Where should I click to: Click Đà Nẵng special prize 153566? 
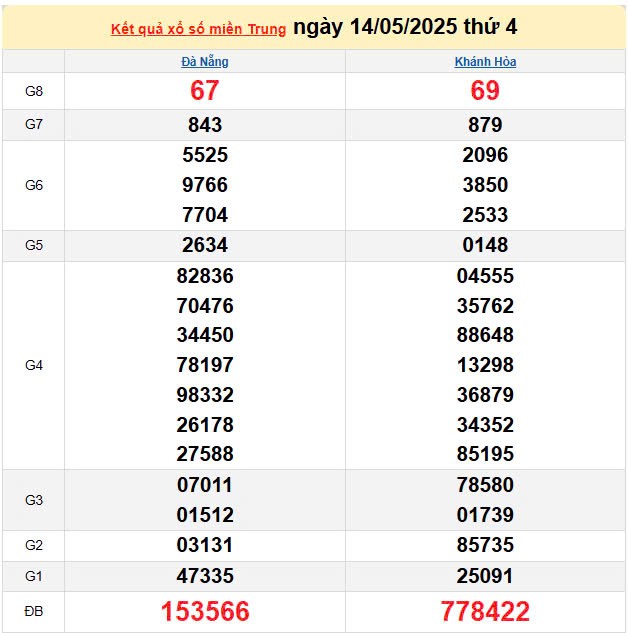pos(205,612)
